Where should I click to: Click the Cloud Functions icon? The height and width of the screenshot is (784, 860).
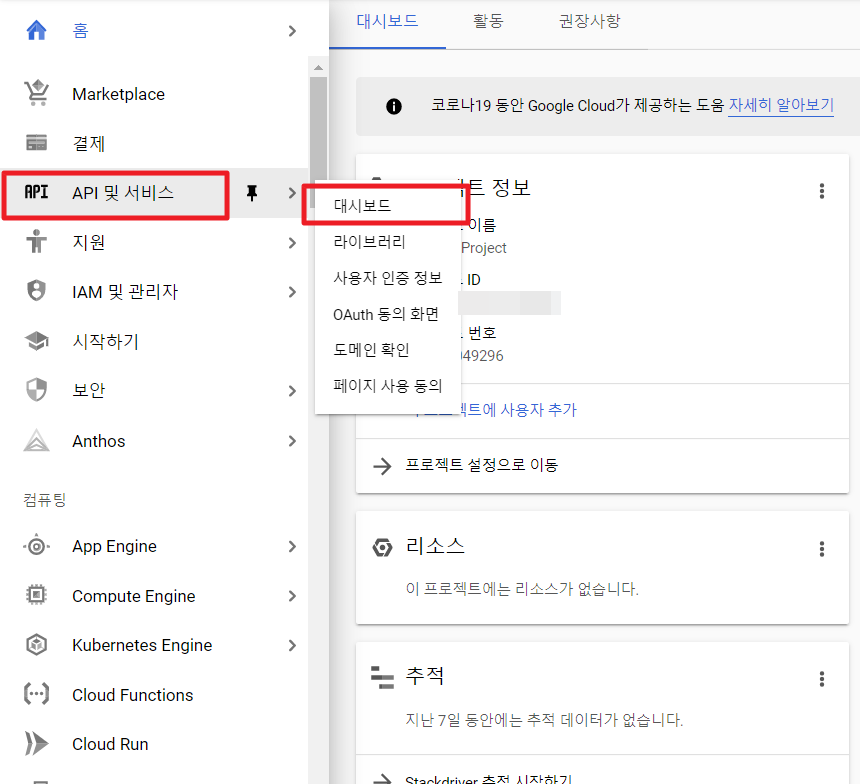click(x=37, y=695)
